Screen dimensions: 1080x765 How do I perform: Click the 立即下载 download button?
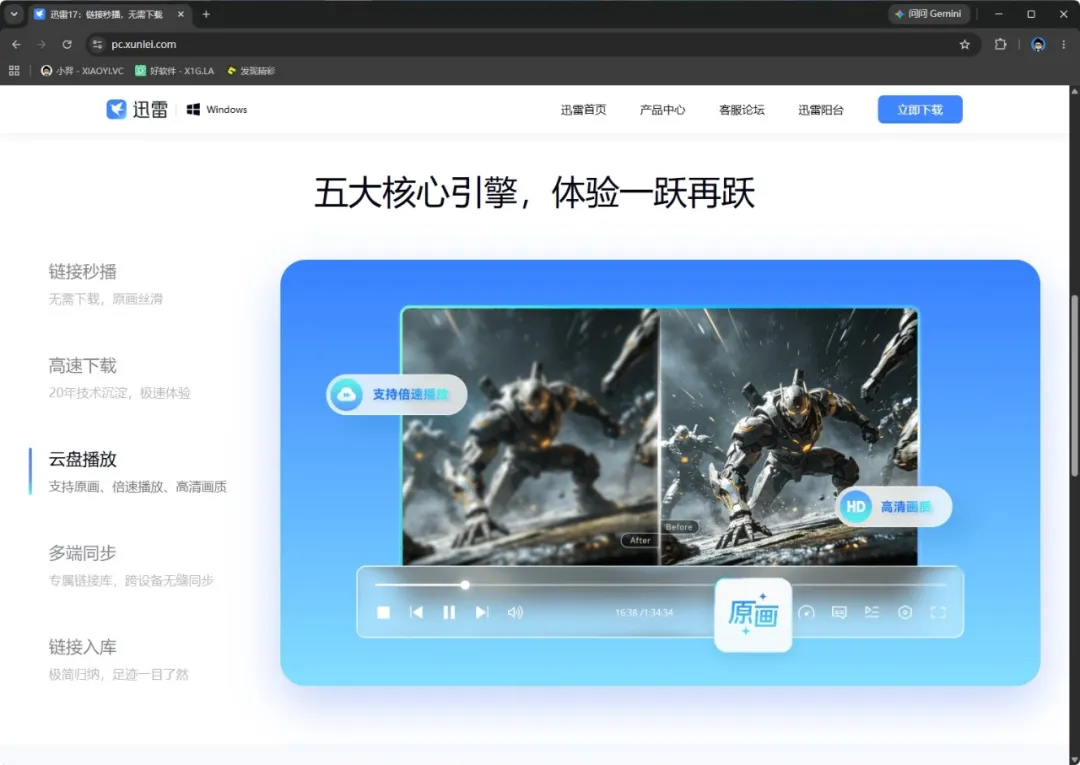[920, 109]
